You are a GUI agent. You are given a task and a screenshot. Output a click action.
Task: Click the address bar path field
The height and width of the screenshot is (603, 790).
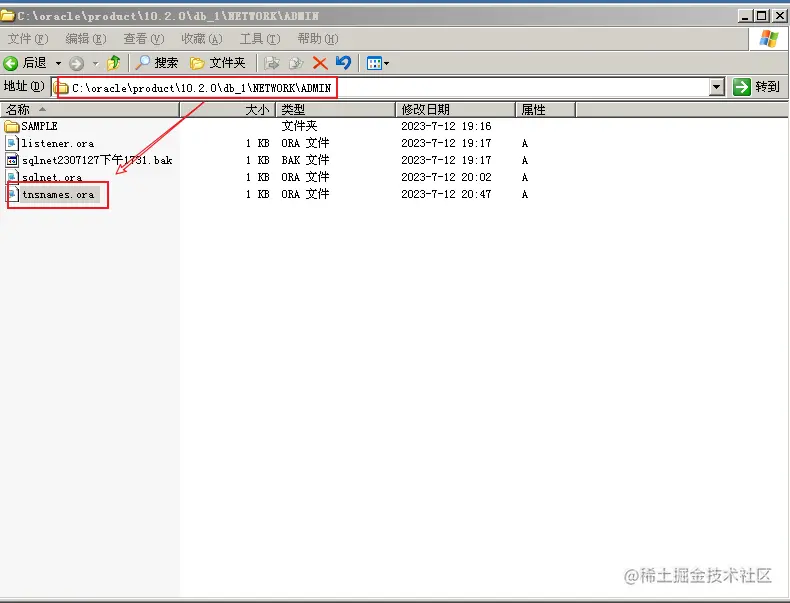pyautogui.click(x=388, y=88)
